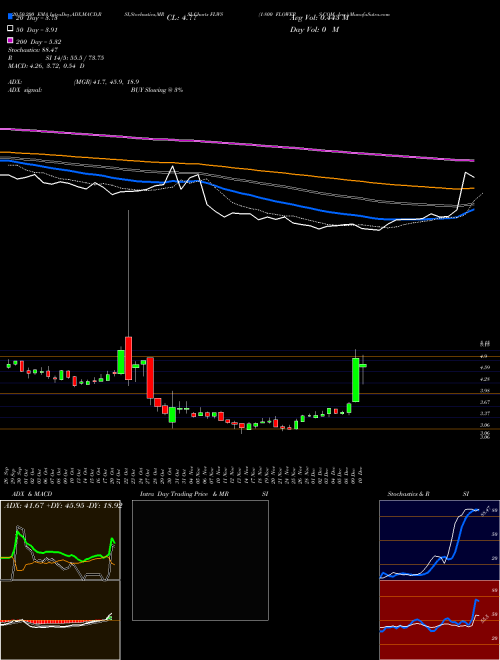500x660 pixels.
Task: Click the MACD values line
Action: tap(46, 66)
